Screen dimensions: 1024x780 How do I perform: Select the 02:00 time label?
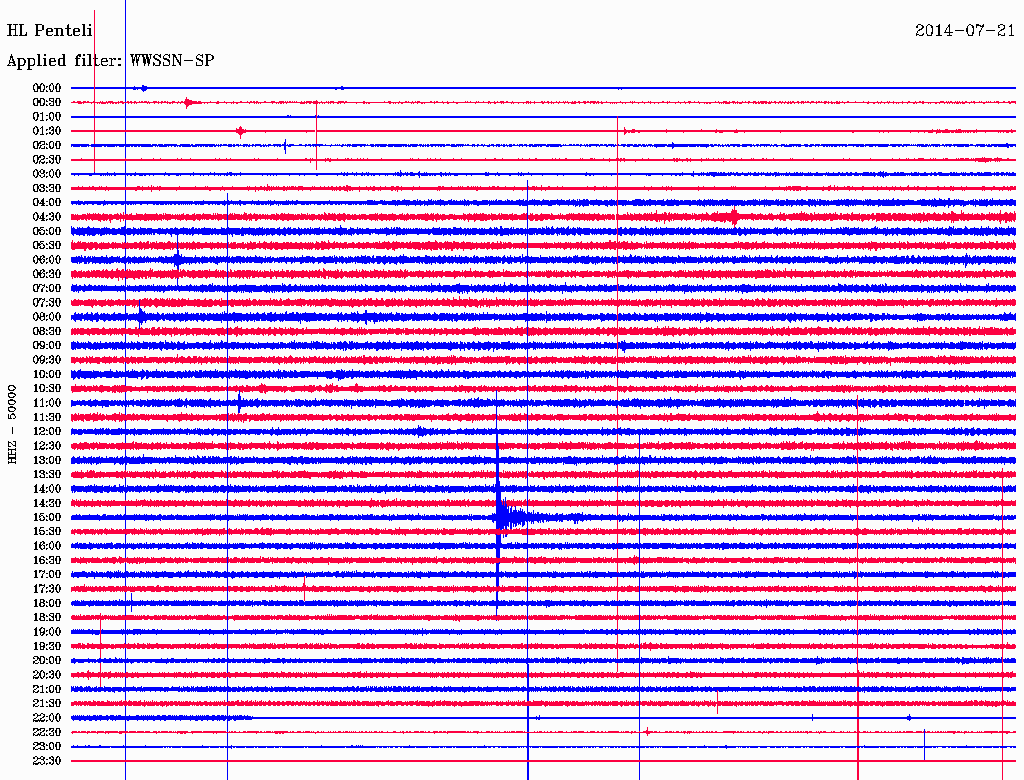(x=46, y=145)
